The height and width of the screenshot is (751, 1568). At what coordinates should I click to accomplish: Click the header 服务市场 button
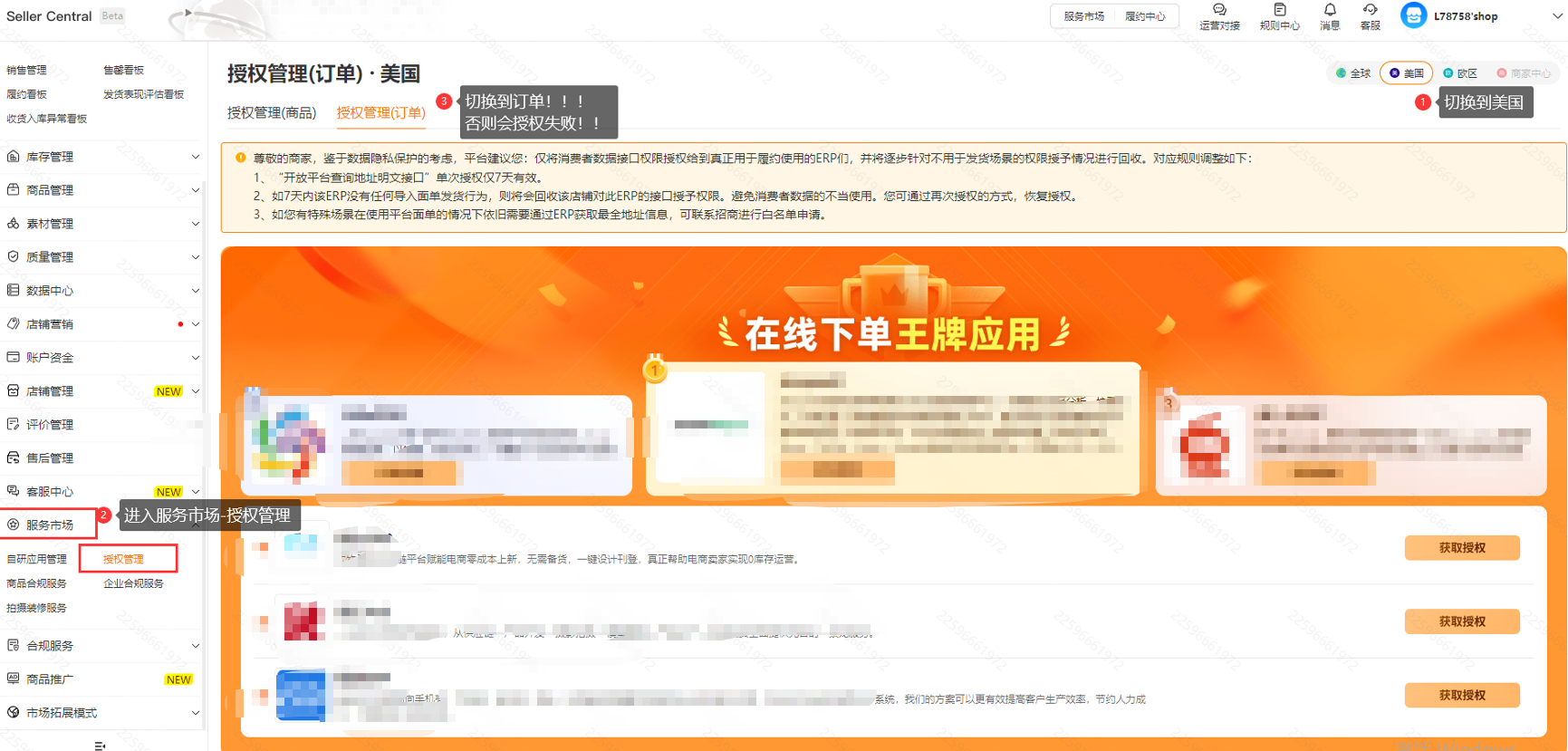tap(1083, 16)
